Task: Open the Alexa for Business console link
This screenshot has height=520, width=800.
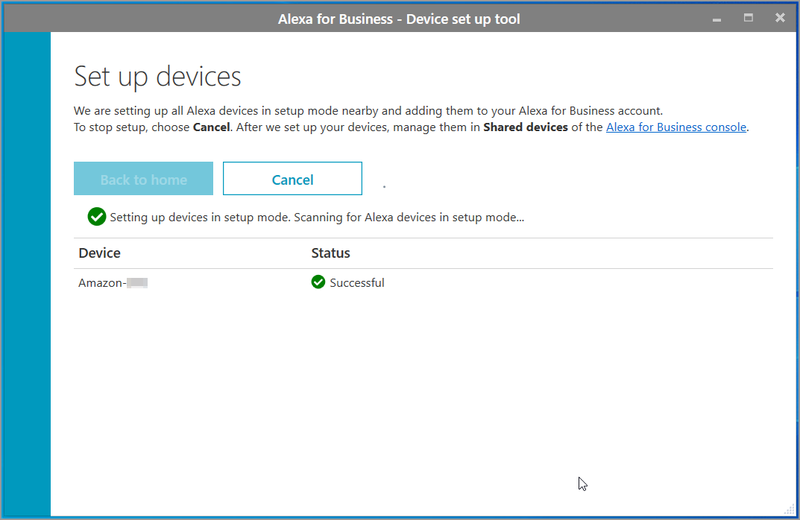Action: pyautogui.click(x=676, y=127)
